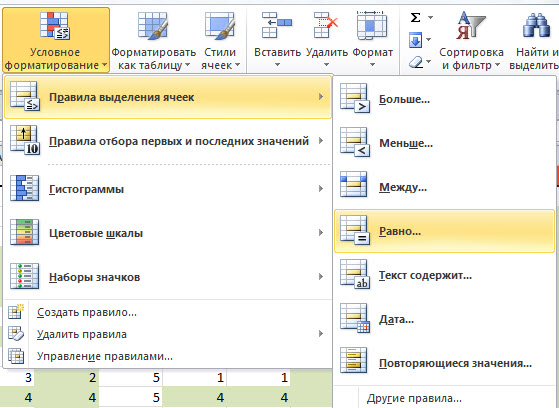559x408 pixels.
Task: Click the Больше greater-than icon
Action: click(355, 98)
